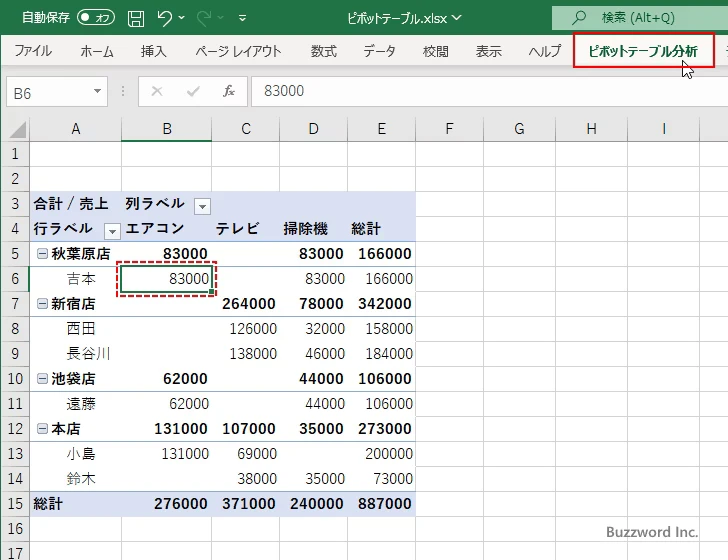The height and width of the screenshot is (560, 728).
Task: Click the 長谷川 row label
Action: (x=88, y=354)
